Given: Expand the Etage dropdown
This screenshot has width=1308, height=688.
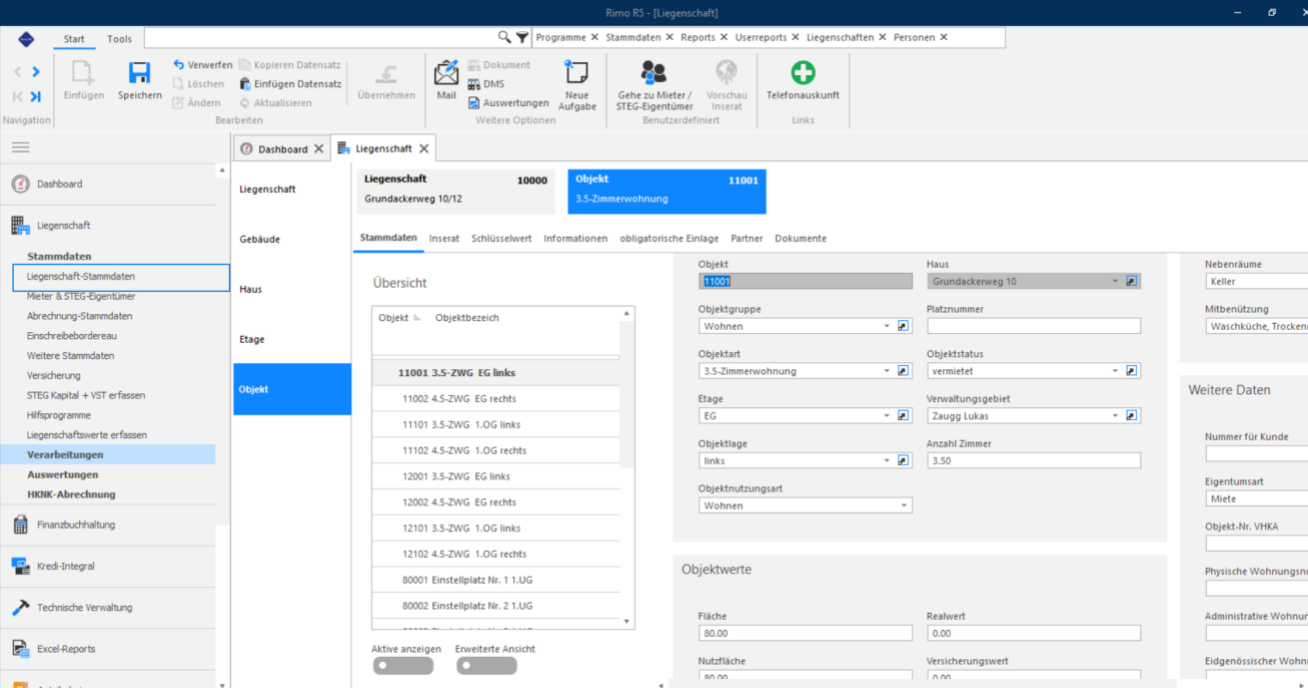Looking at the screenshot, I should click(x=886, y=416).
